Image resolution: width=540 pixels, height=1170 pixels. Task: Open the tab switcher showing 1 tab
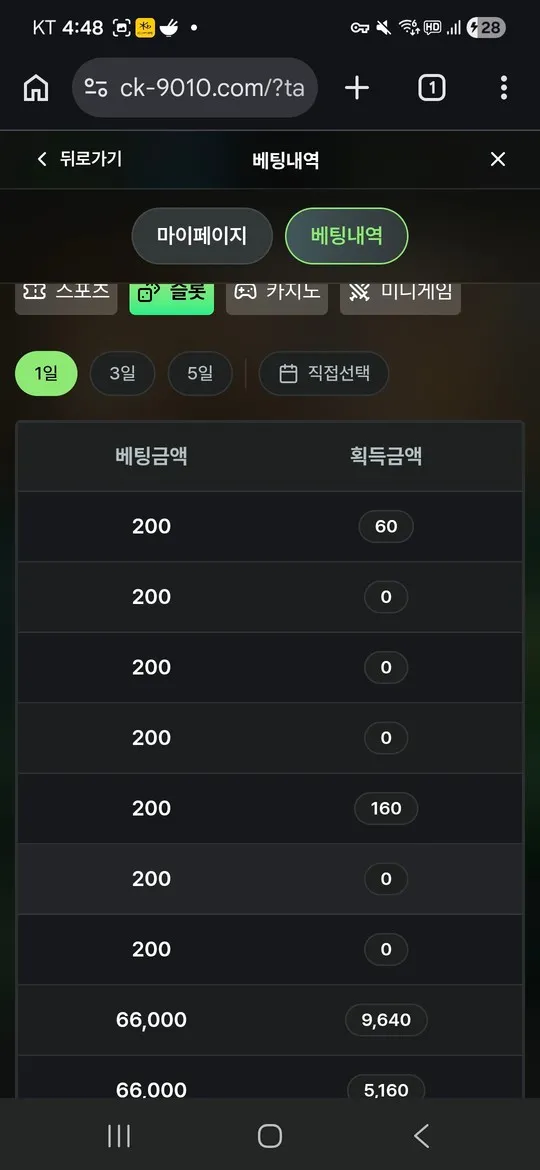click(x=431, y=88)
